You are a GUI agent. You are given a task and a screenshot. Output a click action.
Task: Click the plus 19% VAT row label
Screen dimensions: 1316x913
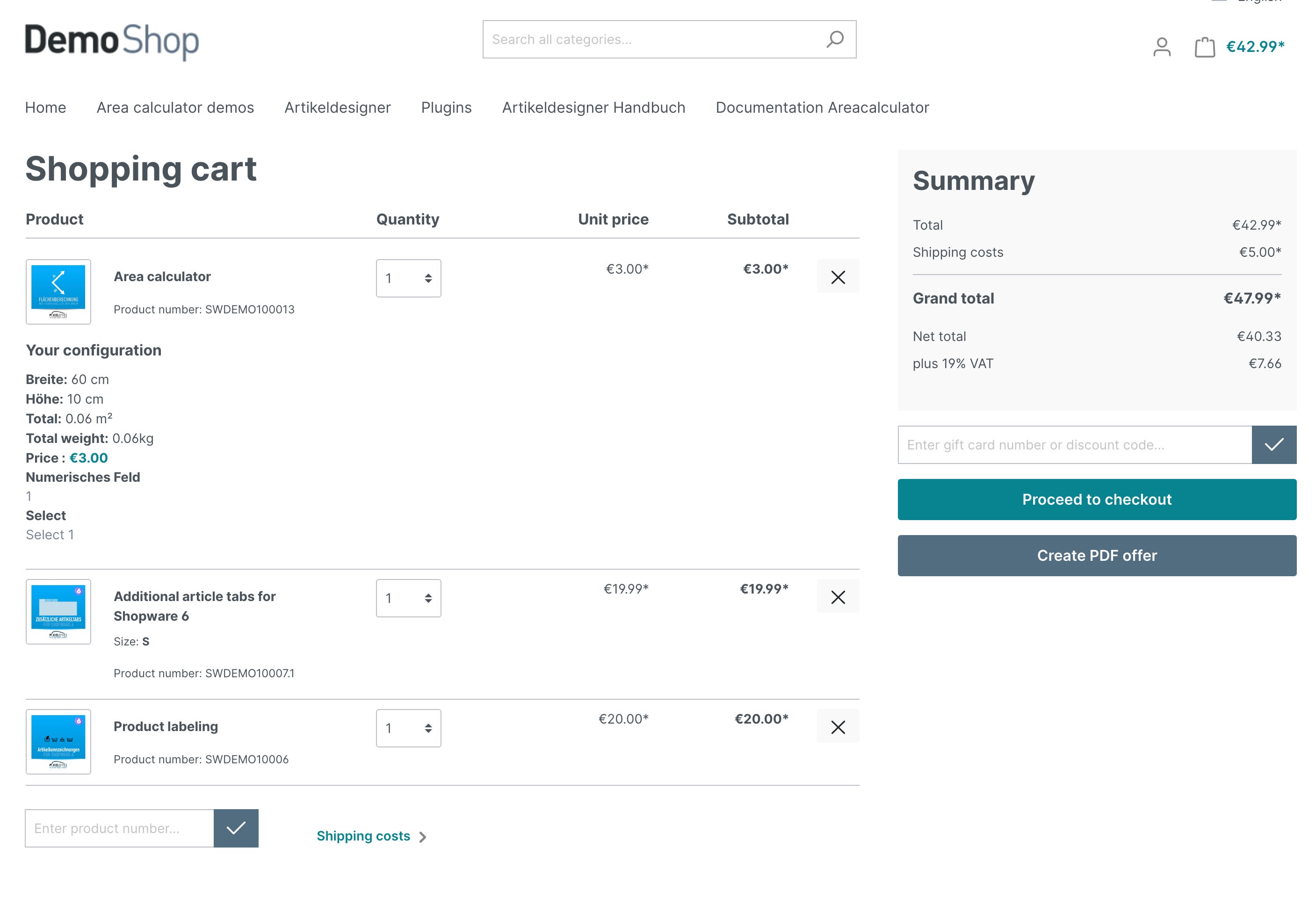tap(952, 363)
